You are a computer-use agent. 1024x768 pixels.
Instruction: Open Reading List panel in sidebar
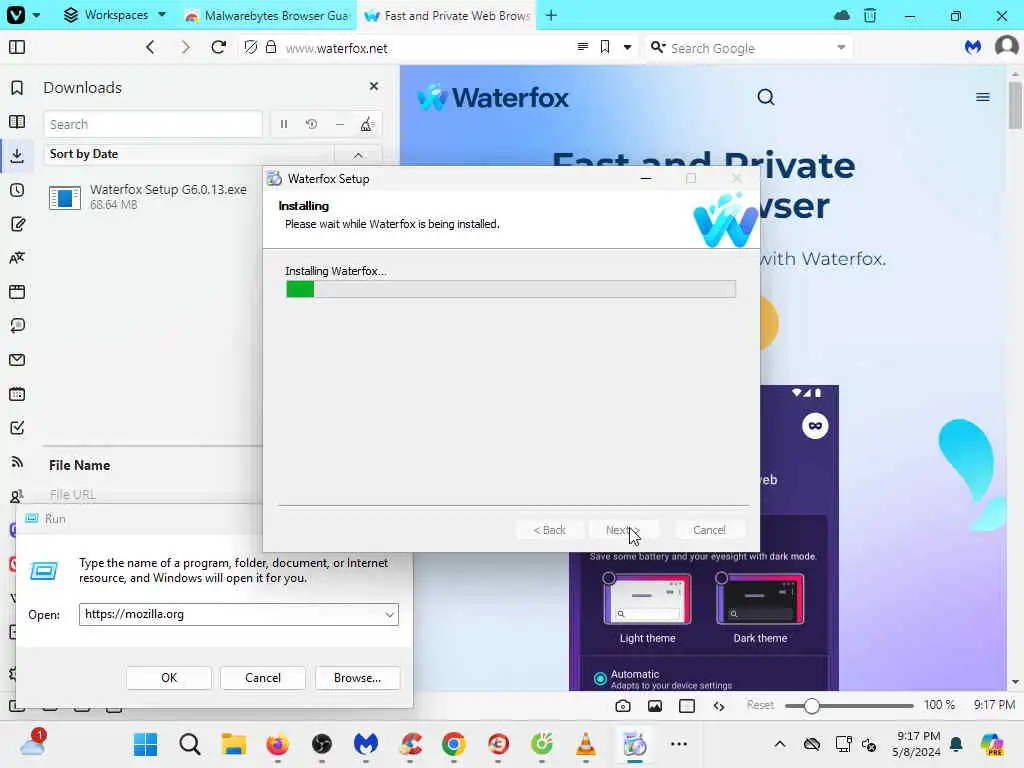coord(17,122)
